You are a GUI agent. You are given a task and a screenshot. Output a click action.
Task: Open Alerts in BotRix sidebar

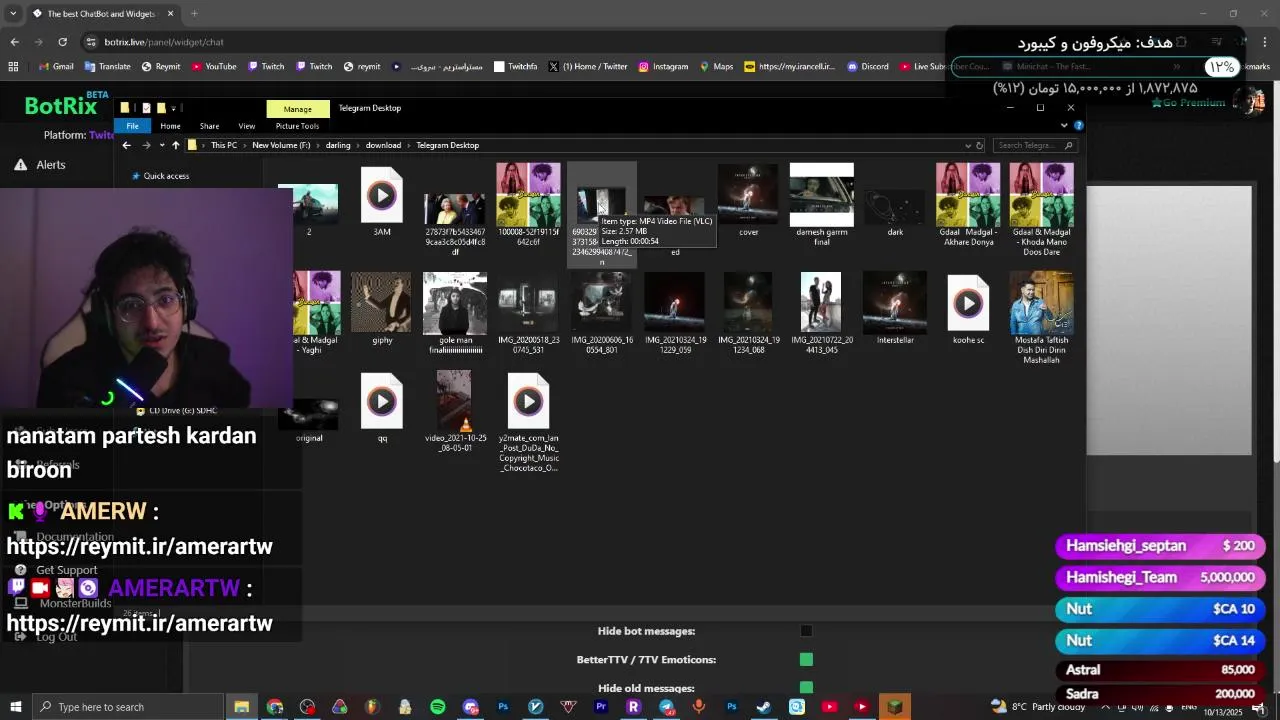(x=50, y=165)
